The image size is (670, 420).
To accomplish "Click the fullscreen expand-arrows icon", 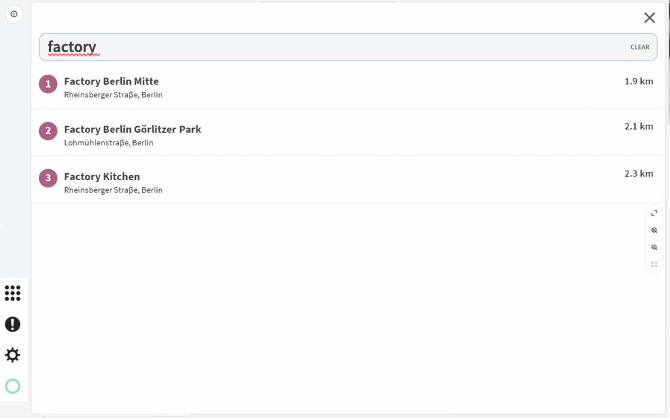I will click(x=654, y=213).
